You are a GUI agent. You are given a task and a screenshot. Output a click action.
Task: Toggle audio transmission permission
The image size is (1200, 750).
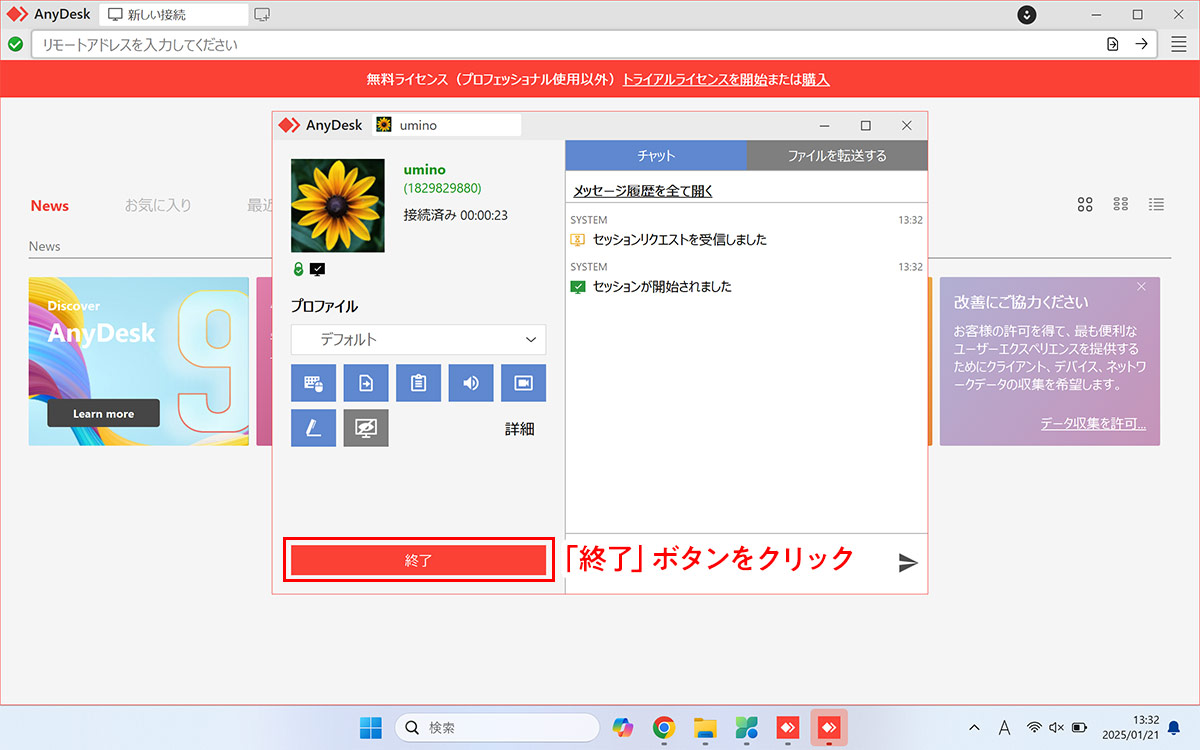[471, 383]
